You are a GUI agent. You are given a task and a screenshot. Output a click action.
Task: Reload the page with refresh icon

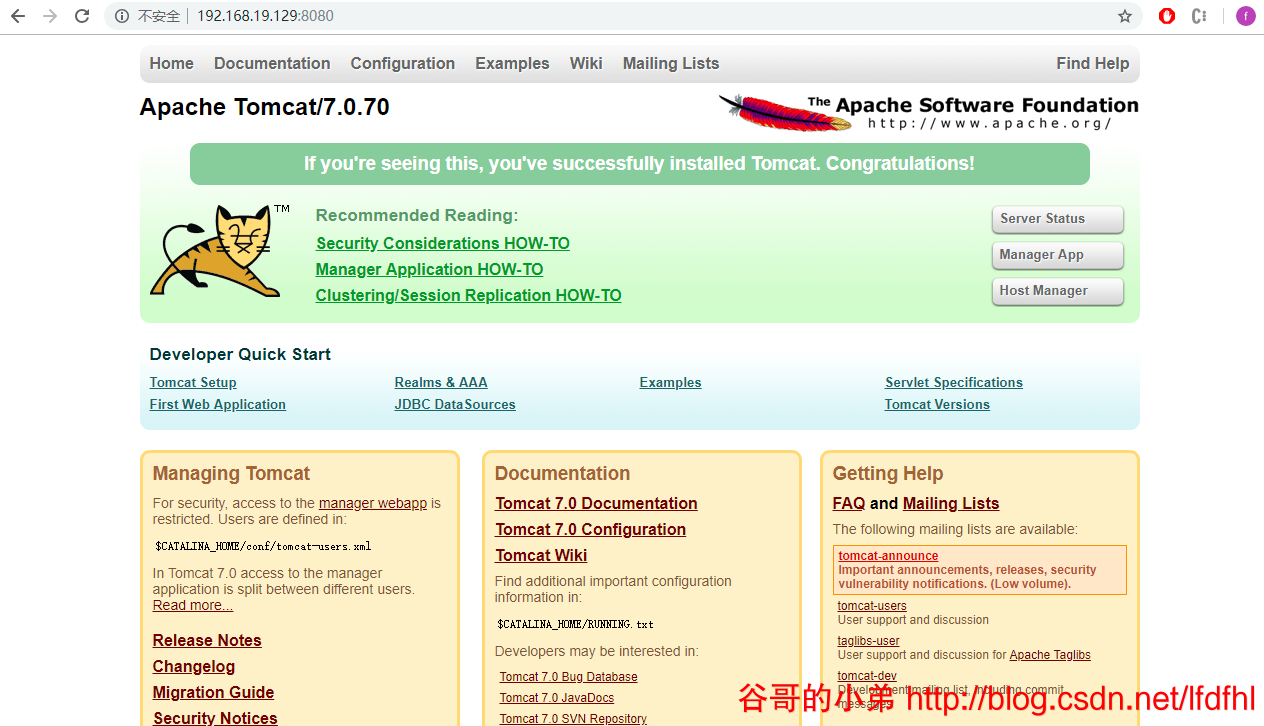tap(82, 16)
